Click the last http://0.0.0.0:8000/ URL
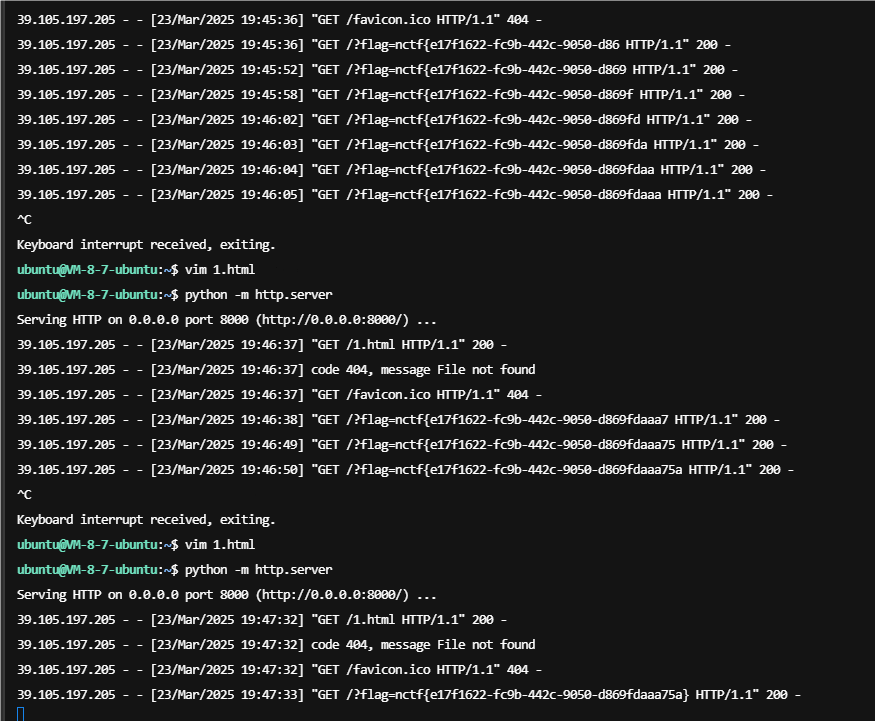Viewport: 875px width, 721px height. pos(332,595)
